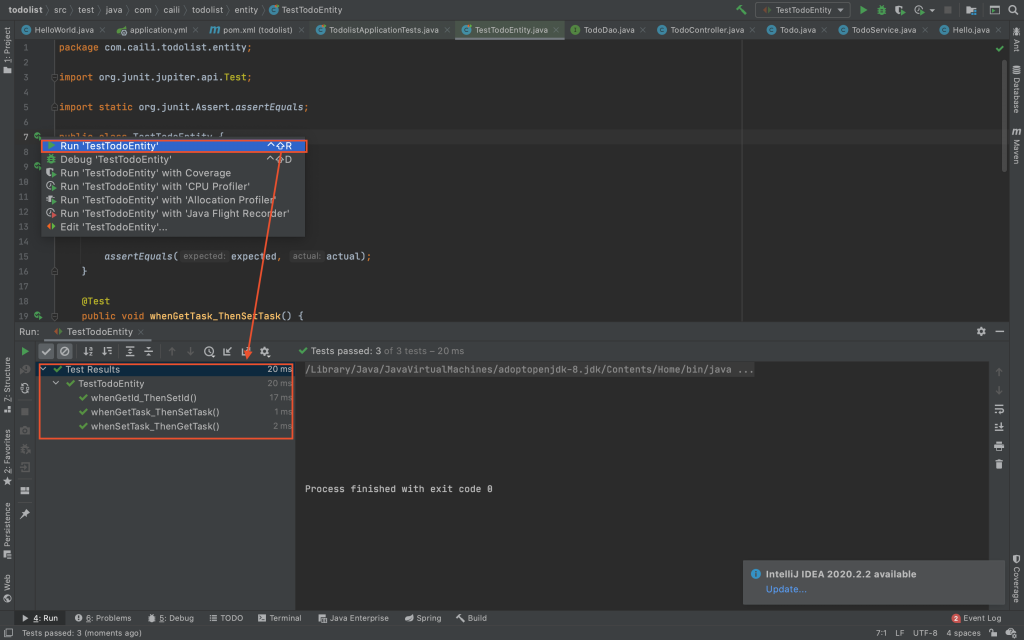The height and width of the screenshot is (640, 1024).
Task: Toggle soft-wrap in console output
Action: [x=999, y=409]
